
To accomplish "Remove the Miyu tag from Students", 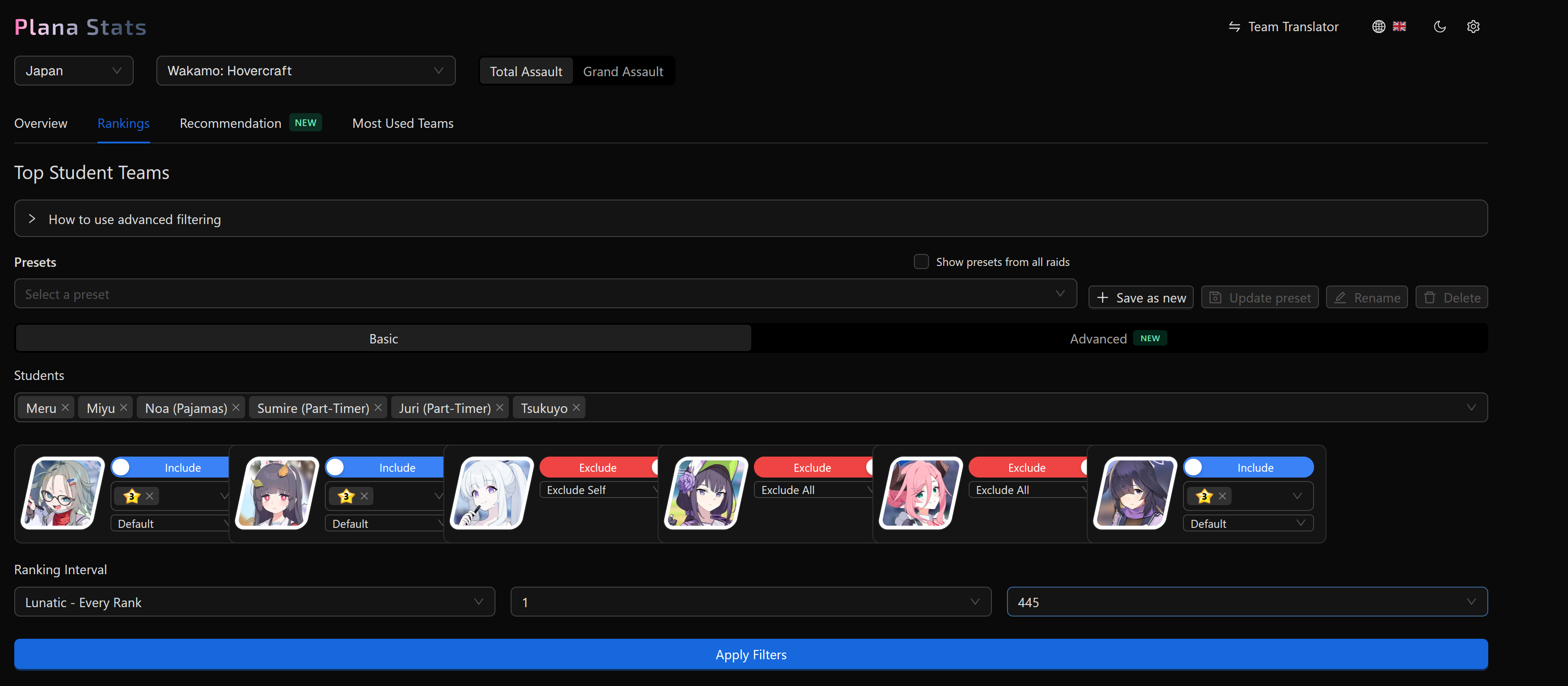I will (123, 407).
